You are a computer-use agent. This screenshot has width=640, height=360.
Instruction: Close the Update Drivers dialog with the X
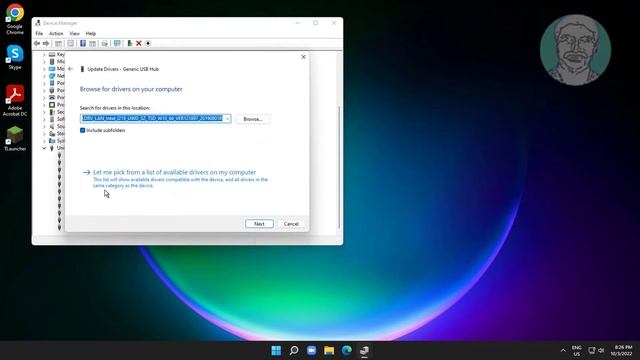point(303,57)
